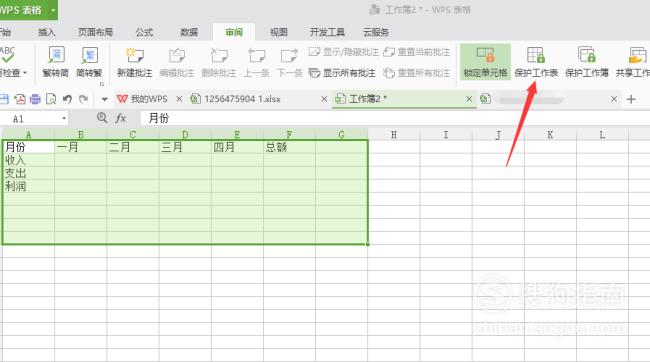Click cell containing 二月
650x362 pixels.
pyautogui.click(x=133, y=147)
